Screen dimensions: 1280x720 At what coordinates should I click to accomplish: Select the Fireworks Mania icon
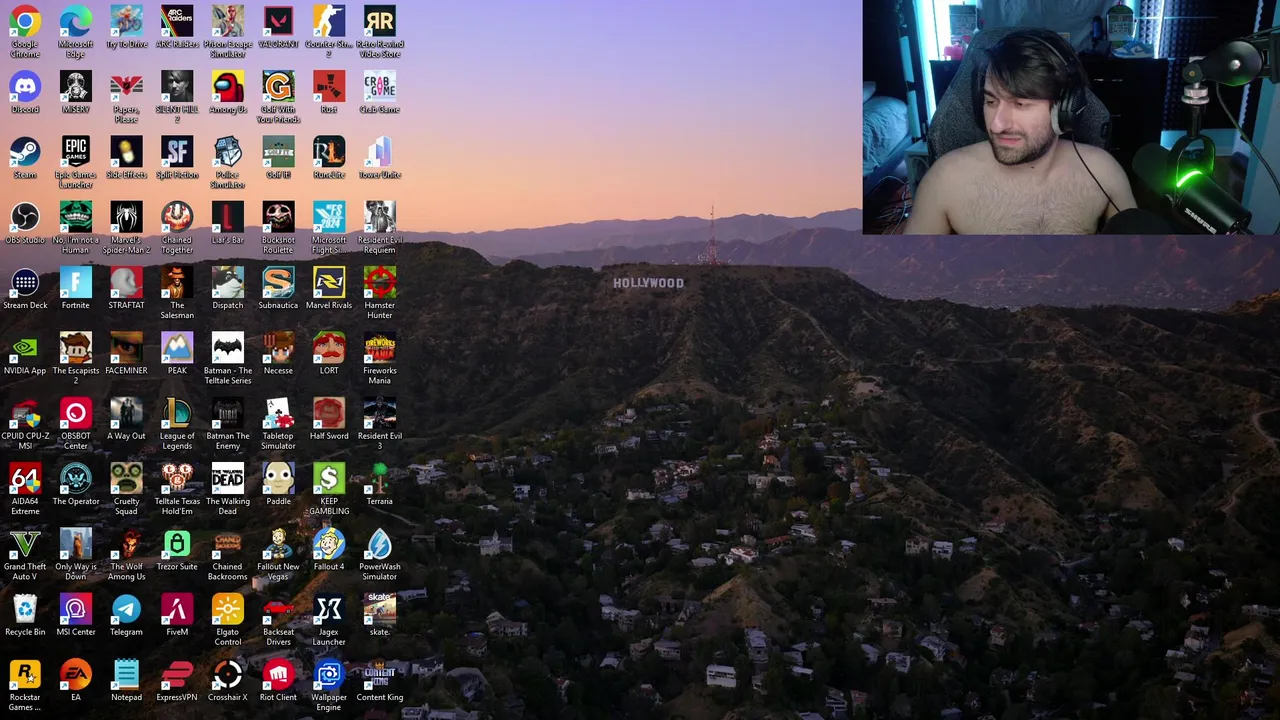pos(380,357)
